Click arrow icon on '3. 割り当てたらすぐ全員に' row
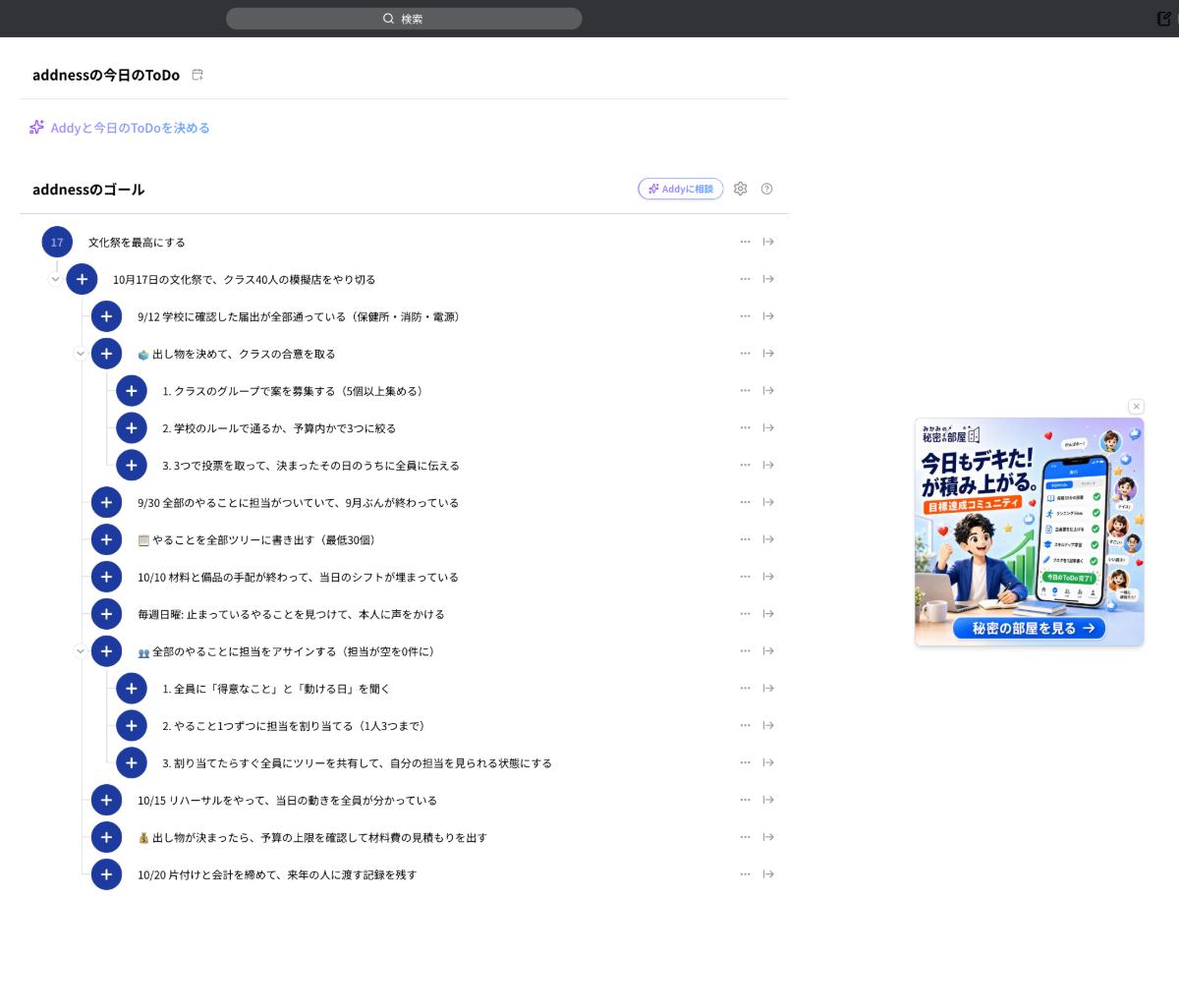The width and height of the screenshot is (1179, 1008). (x=768, y=762)
